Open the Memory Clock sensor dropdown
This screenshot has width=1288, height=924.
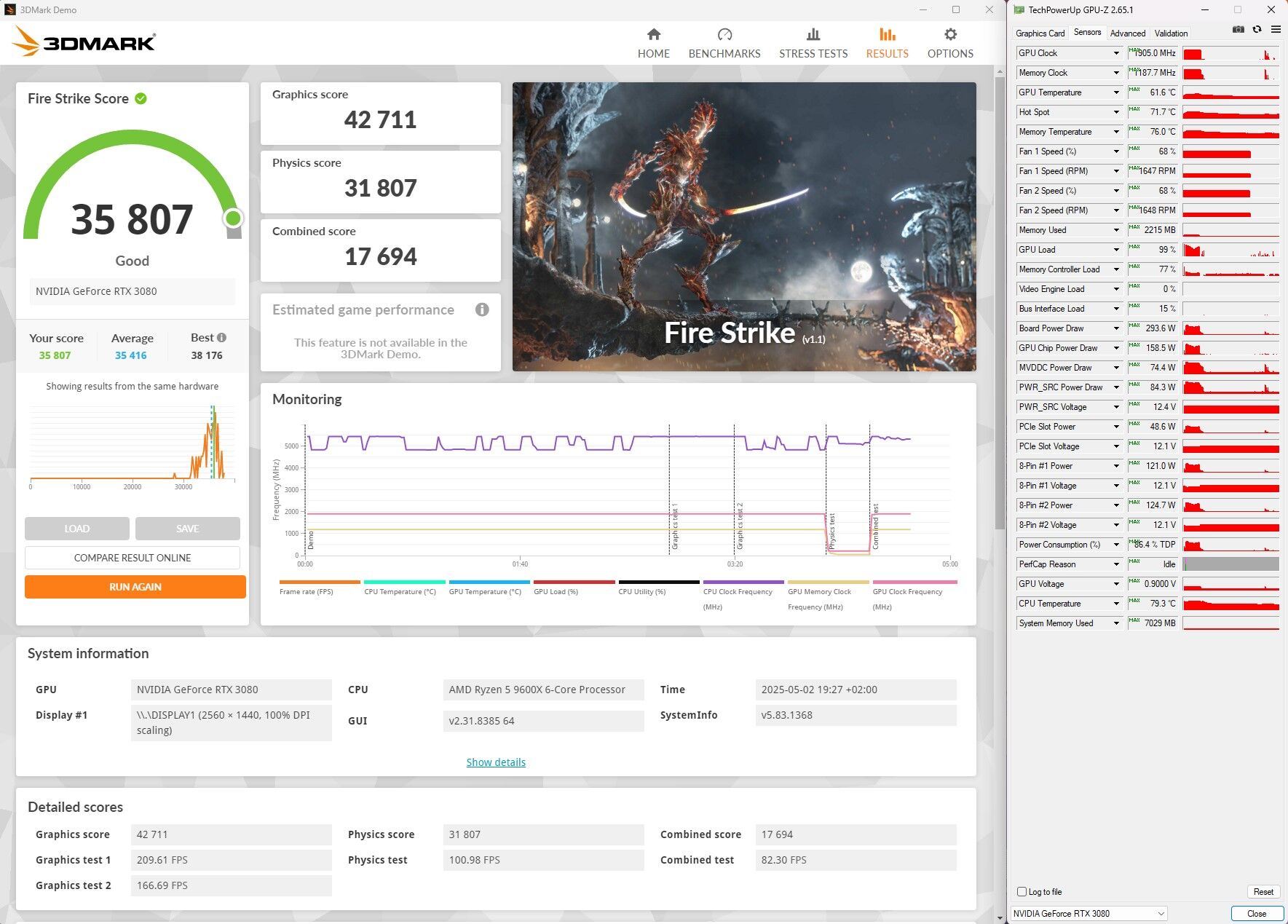coord(1116,73)
